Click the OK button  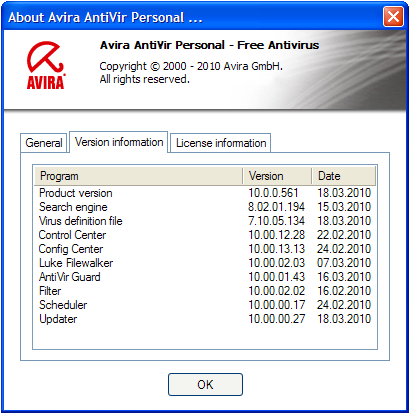coord(205,384)
